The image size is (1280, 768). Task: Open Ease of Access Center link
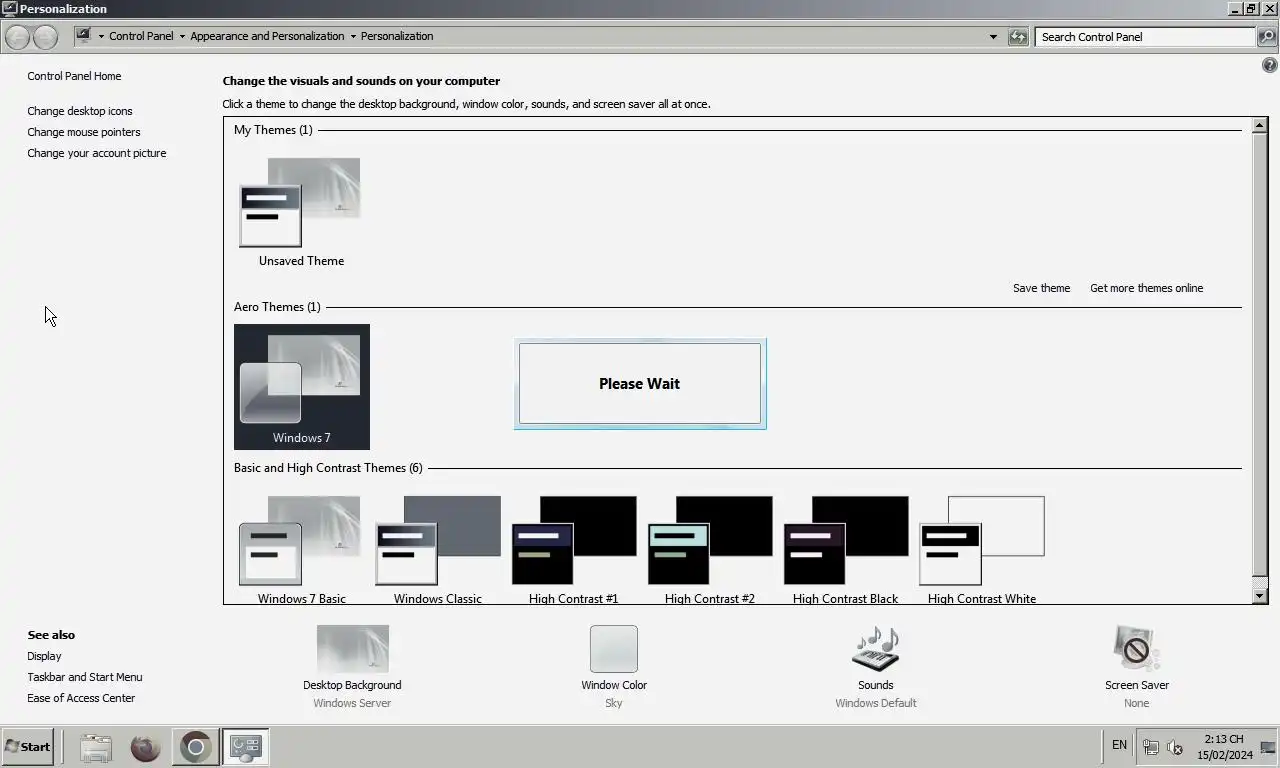click(x=81, y=698)
